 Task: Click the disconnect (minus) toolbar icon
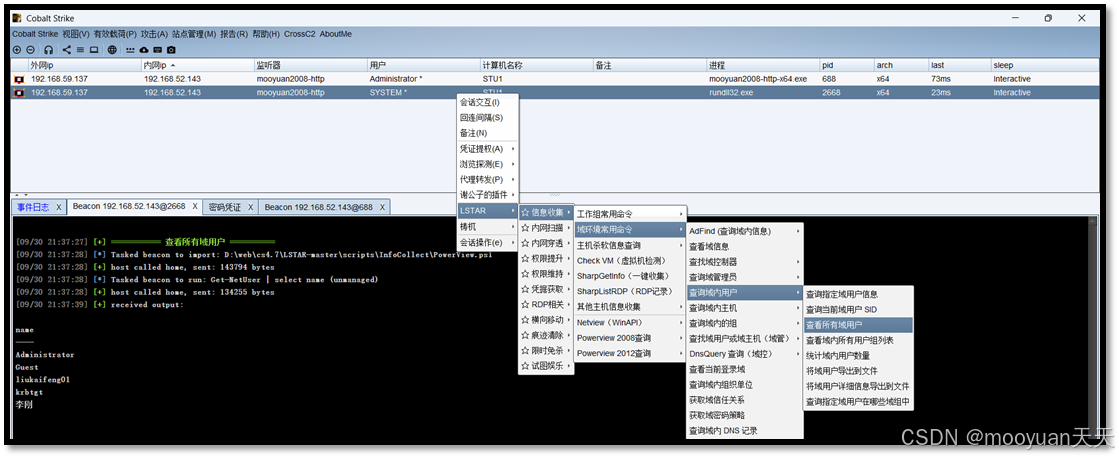coord(30,50)
